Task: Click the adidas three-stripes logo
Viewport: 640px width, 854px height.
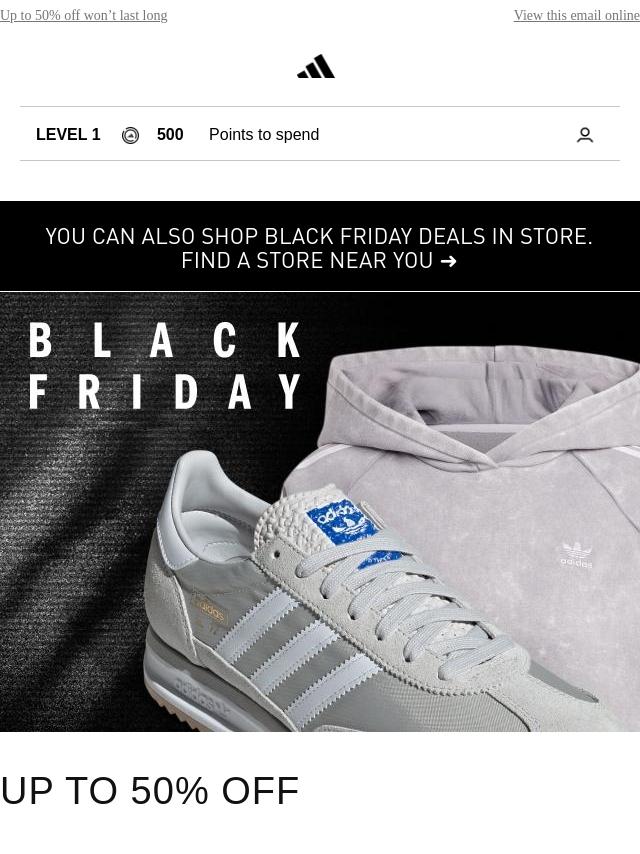Action: pyautogui.click(x=316, y=66)
